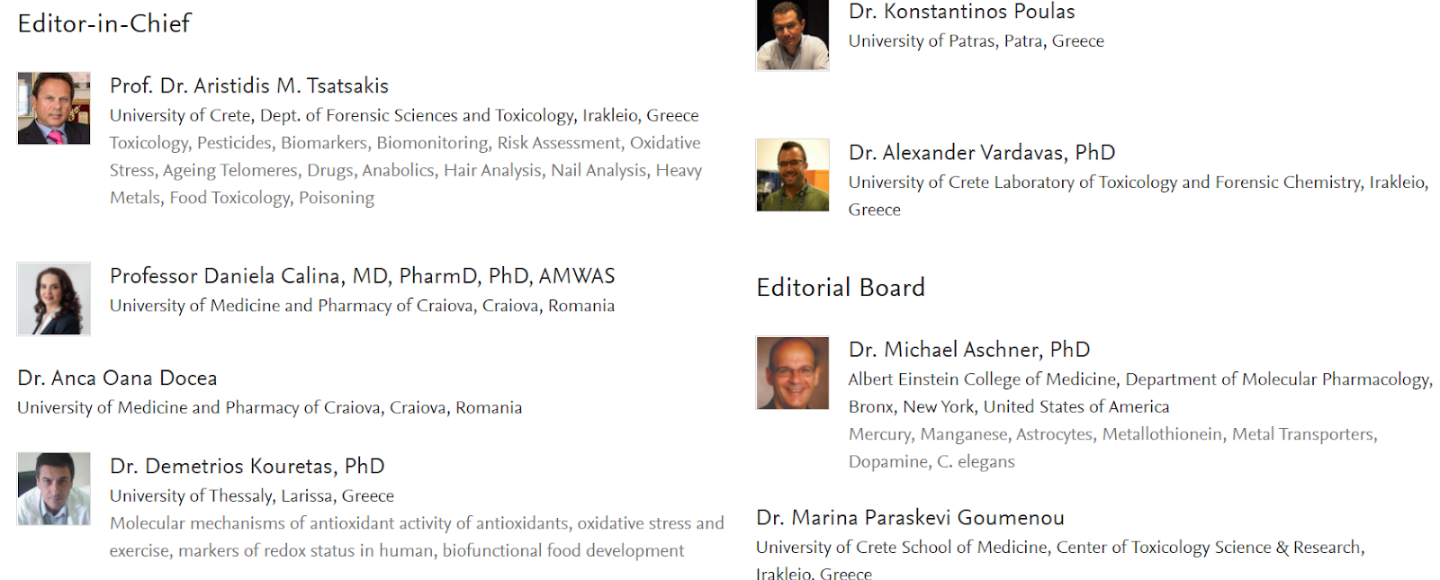Open Dr. Marina Paraskevi Goumenou's name
Image resolution: width=1440 pixels, height=580 pixels.
[x=910, y=518]
